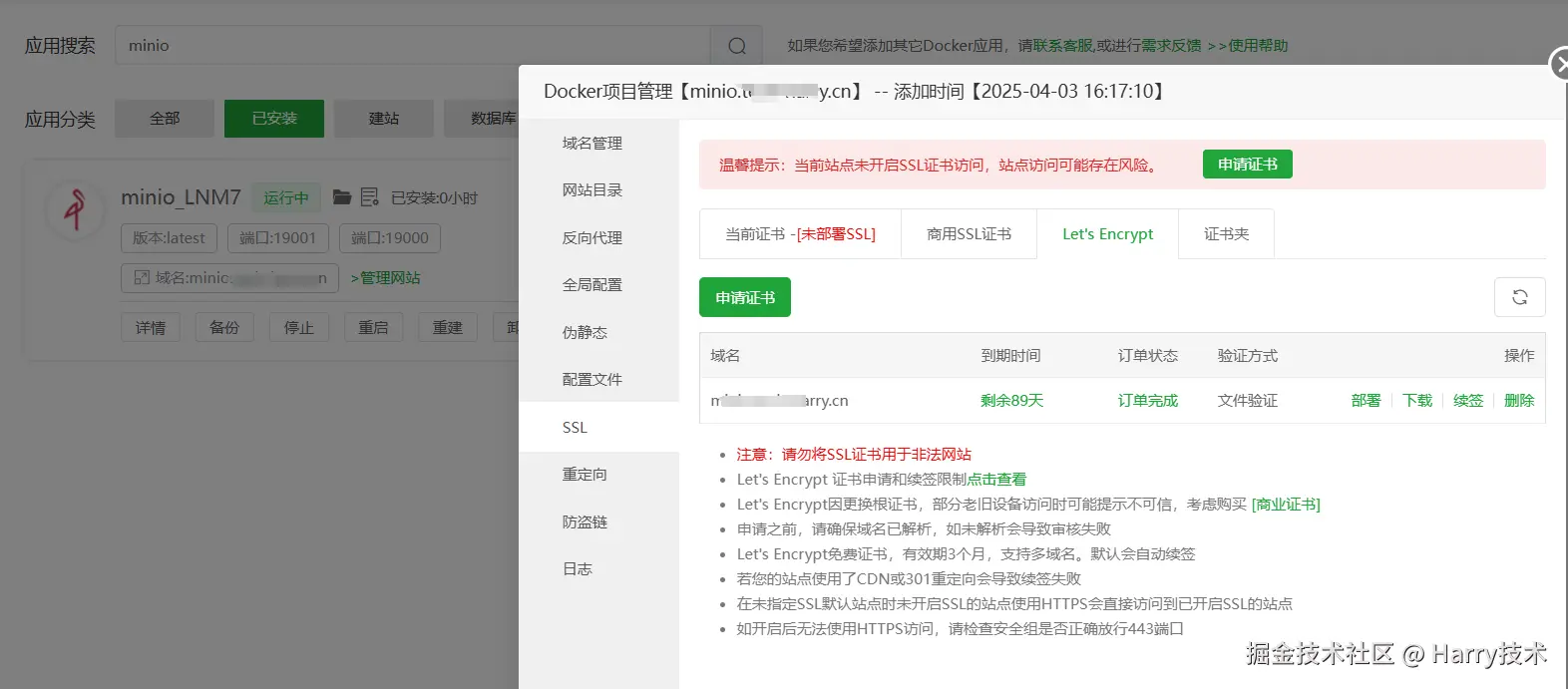Click 删除 link in certificate row
Screen dimensions: 1568x689
point(1519,401)
